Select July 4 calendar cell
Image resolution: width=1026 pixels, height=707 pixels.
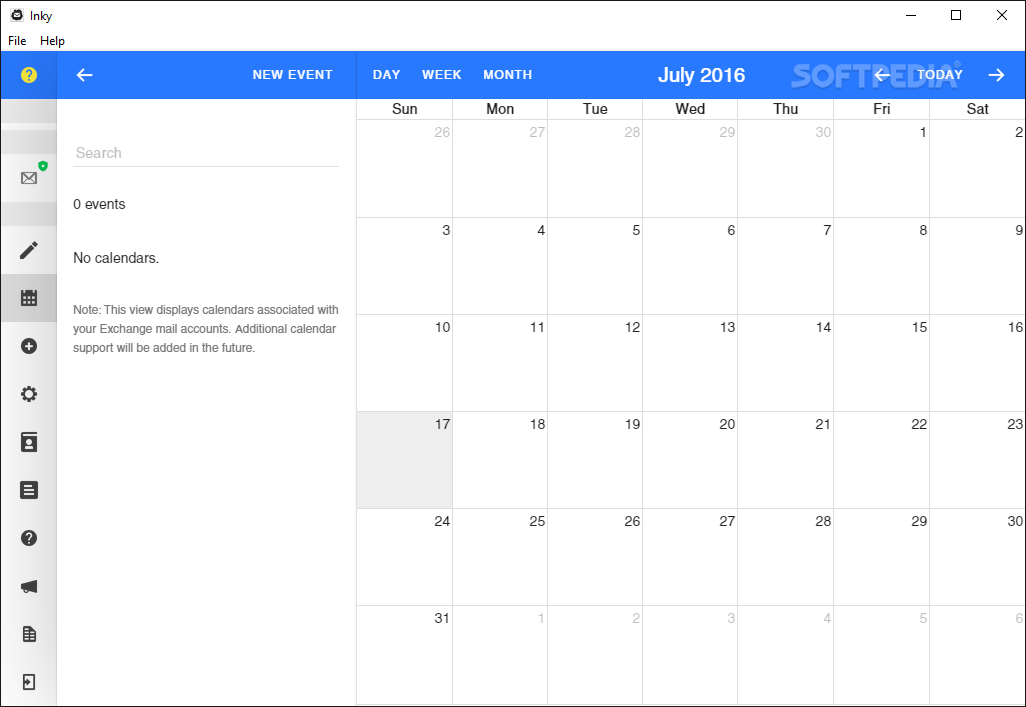[x=500, y=266]
